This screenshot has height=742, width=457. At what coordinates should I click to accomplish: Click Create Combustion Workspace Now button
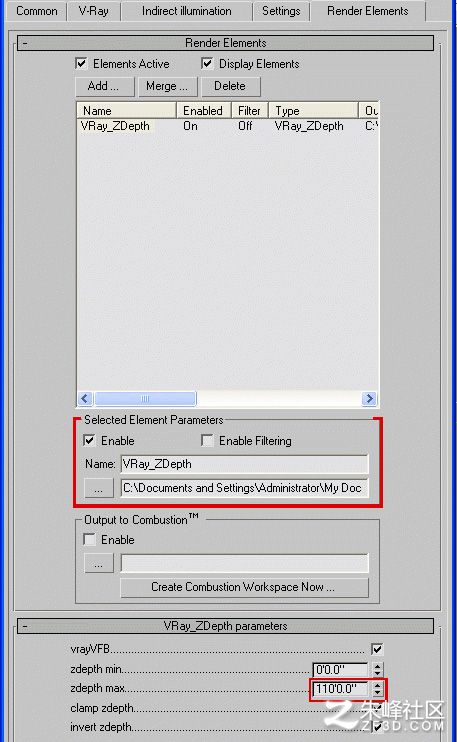point(244,587)
